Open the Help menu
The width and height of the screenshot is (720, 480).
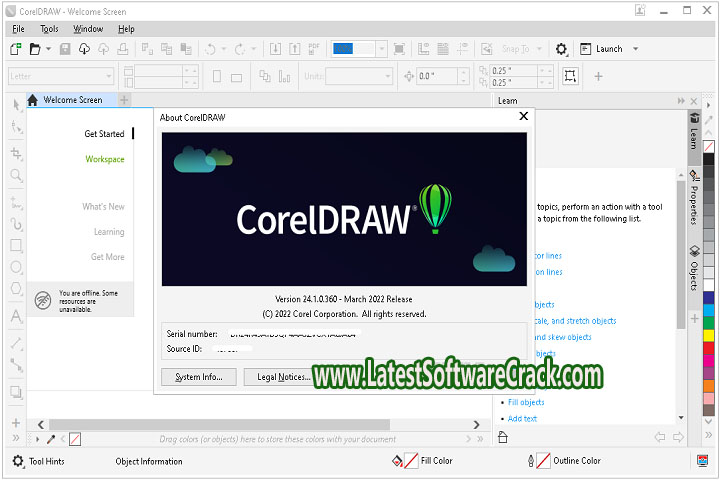click(x=126, y=29)
